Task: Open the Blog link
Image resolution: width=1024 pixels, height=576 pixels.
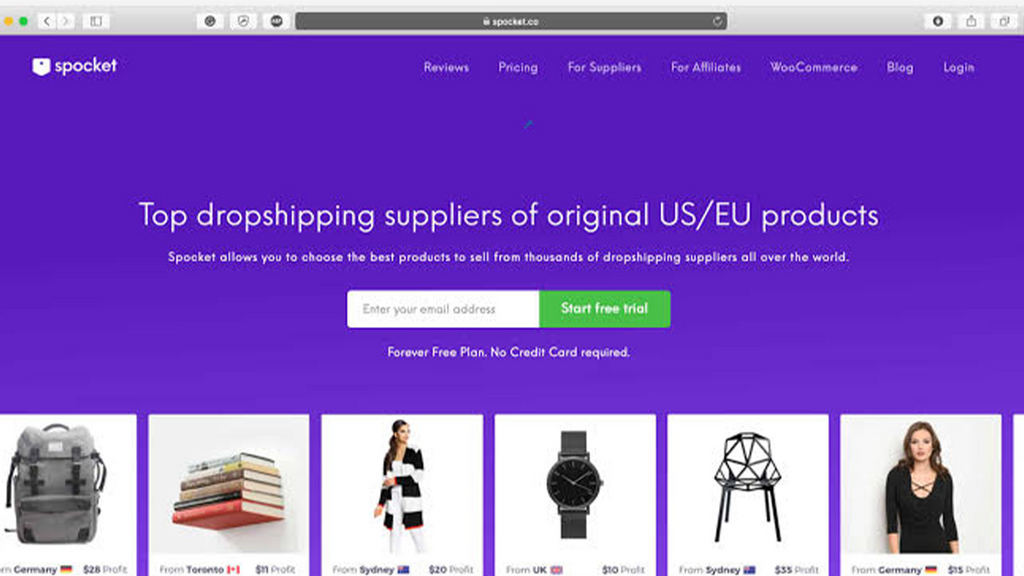Action: [x=900, y=67]
